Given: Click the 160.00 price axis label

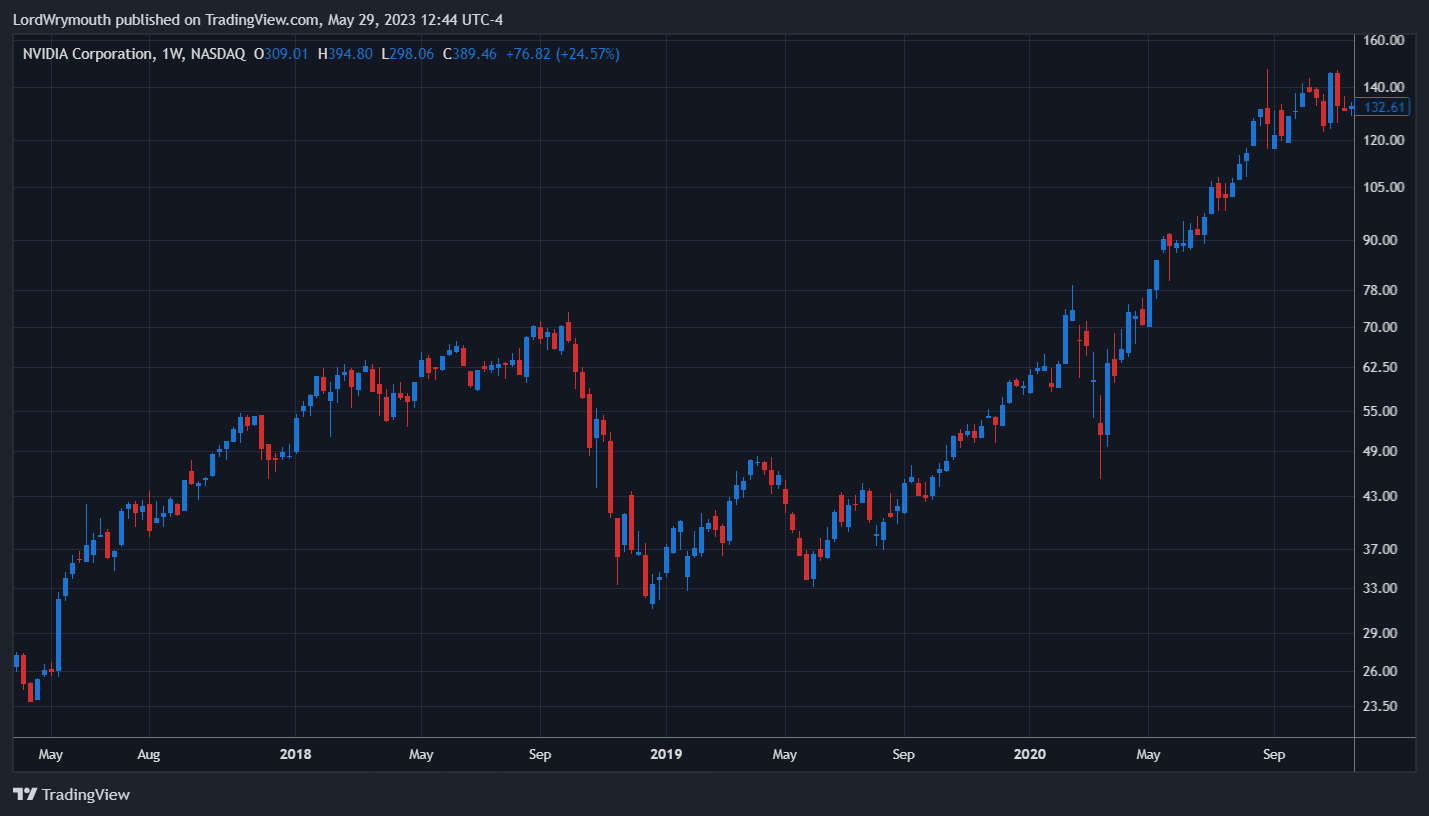Looking at the screenshot, I should click(x=1385, y=40).
